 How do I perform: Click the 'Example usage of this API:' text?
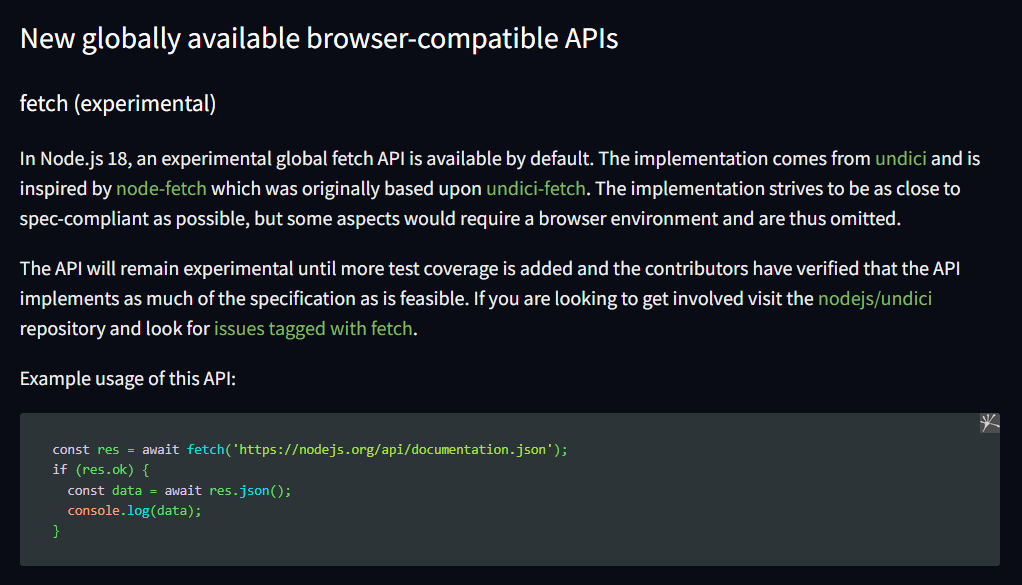tap(127, 379)
